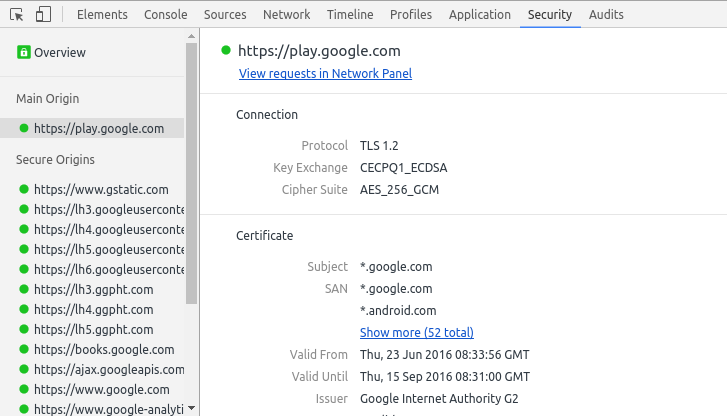Expand Show more (52 total) SAN entries
The image size is (727, 416).
tap(416, 332)
